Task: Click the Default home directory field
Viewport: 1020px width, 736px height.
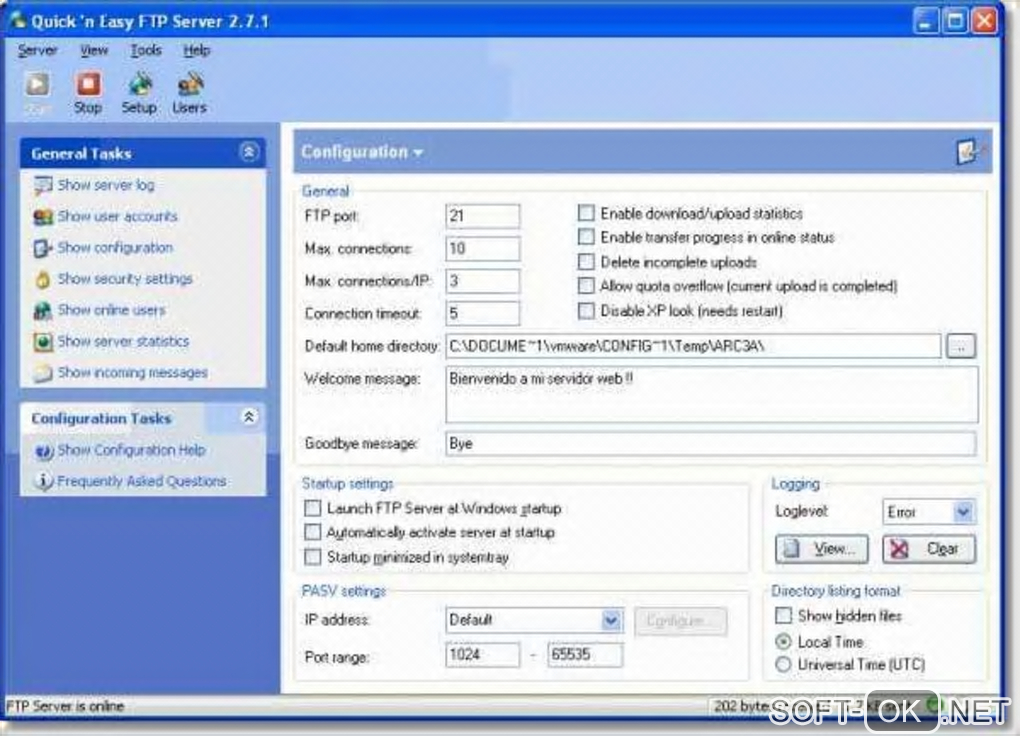Action: tap(693, 346)
